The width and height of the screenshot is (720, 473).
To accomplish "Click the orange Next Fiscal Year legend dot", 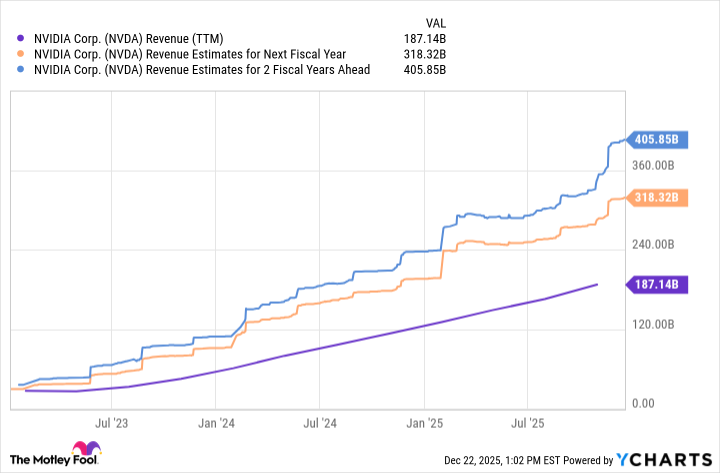I will tap(20, 54).
